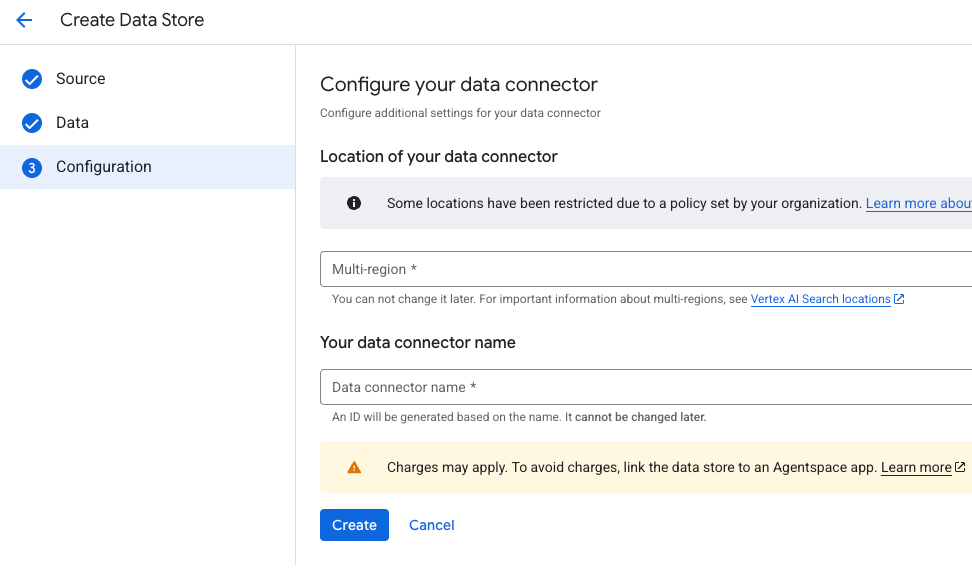Open the Multi-region dropdown
The image size is (972, 572).
645,269
